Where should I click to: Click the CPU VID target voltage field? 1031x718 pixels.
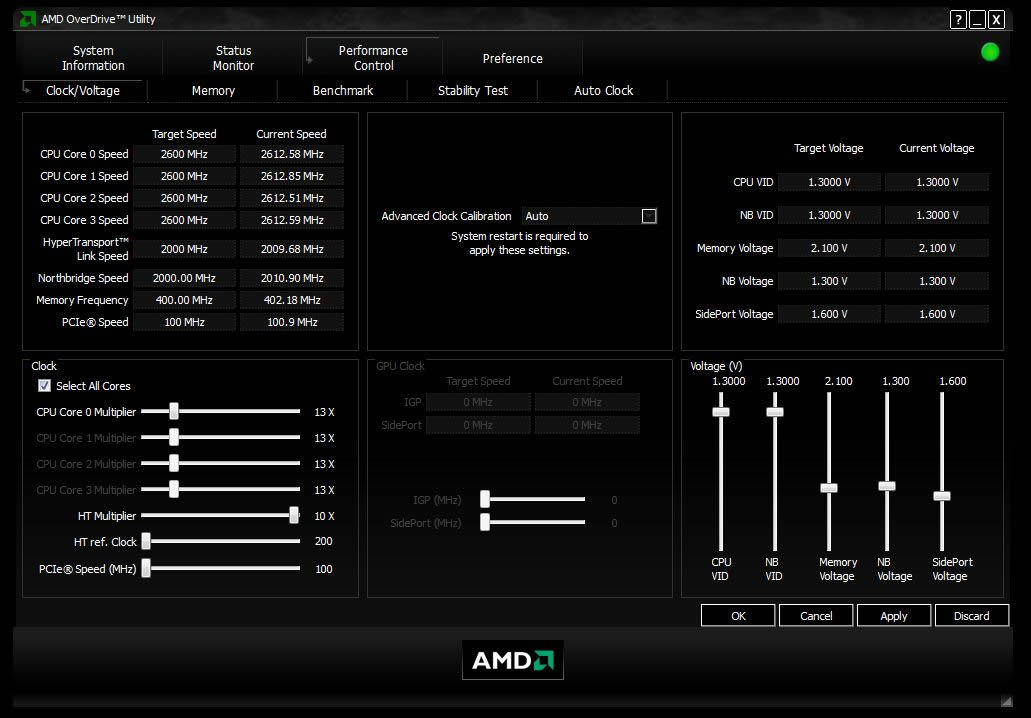(x=829, y=182)
